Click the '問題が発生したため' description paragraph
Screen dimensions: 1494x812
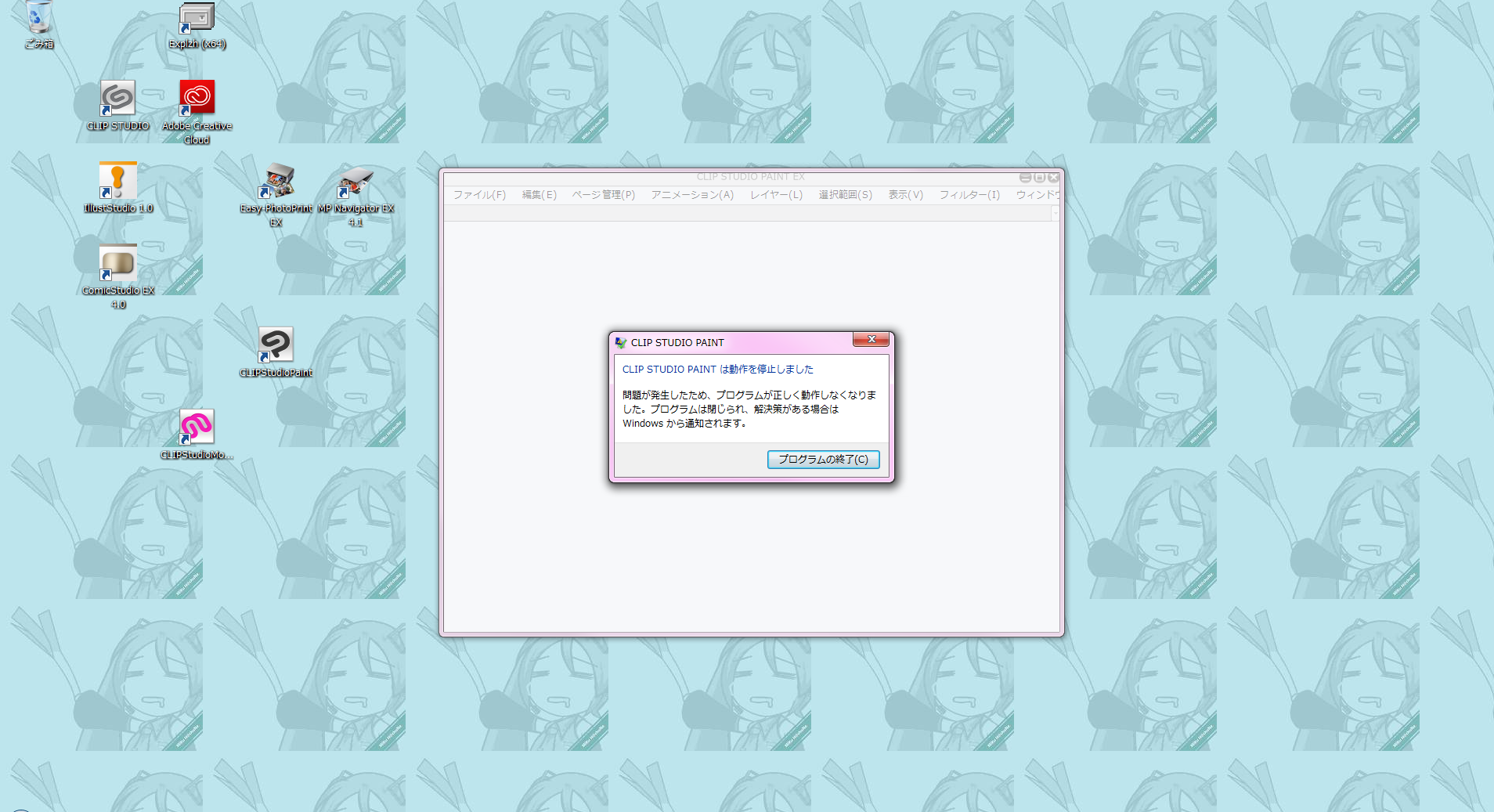[749, 409]
